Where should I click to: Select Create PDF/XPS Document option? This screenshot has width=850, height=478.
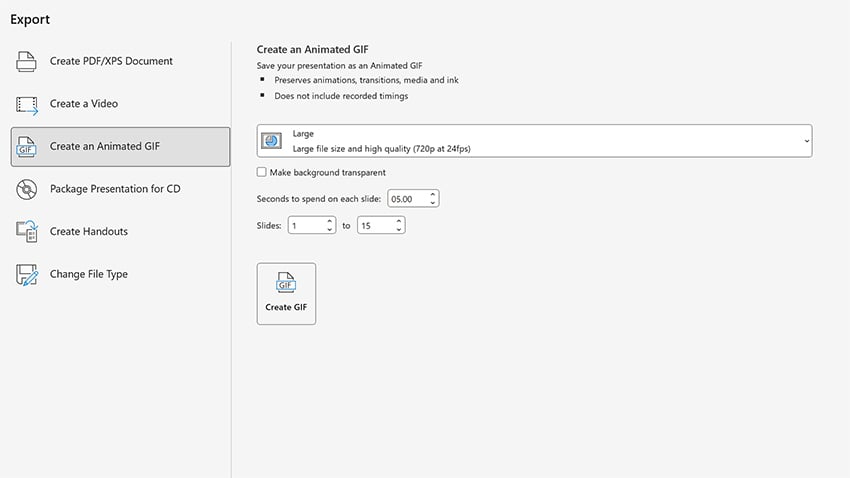pos(111,62)
